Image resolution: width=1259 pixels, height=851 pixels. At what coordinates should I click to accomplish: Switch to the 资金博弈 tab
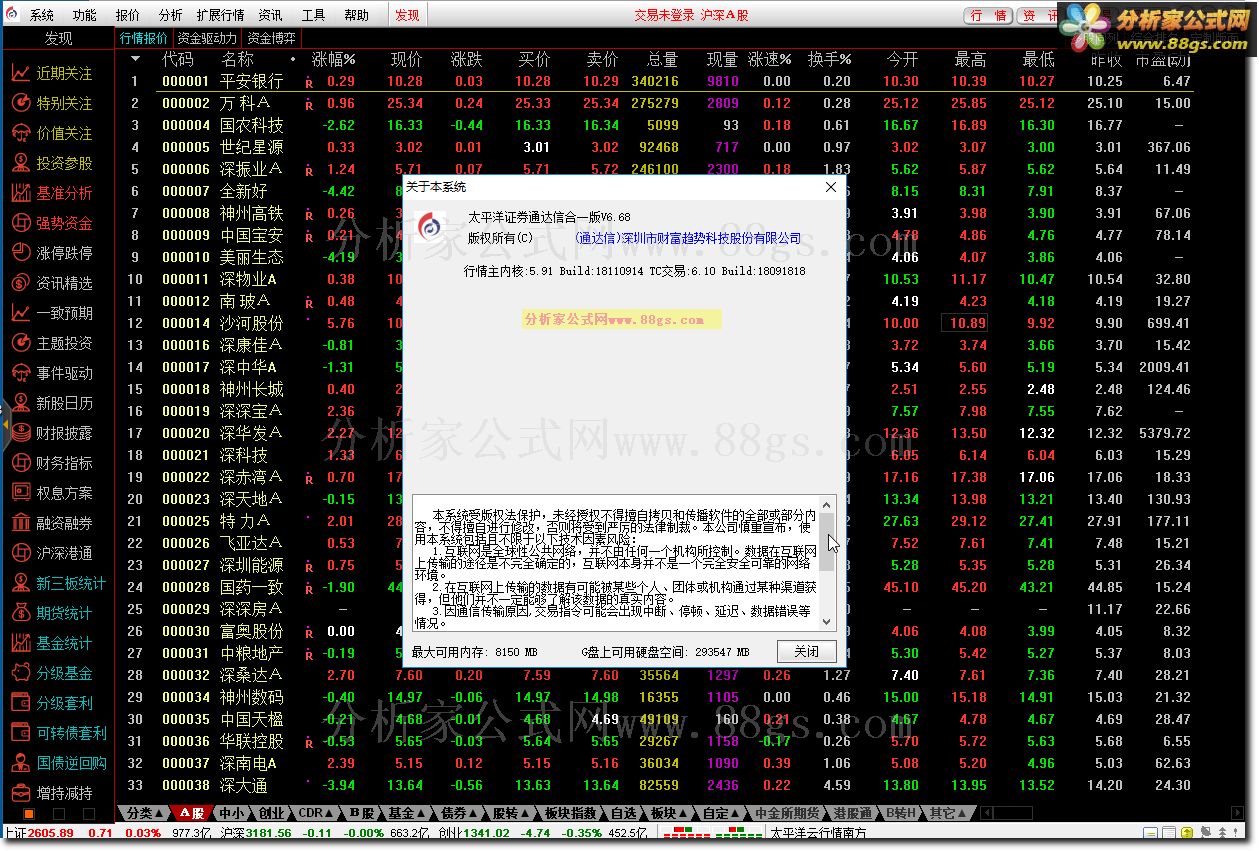point(271,38)
